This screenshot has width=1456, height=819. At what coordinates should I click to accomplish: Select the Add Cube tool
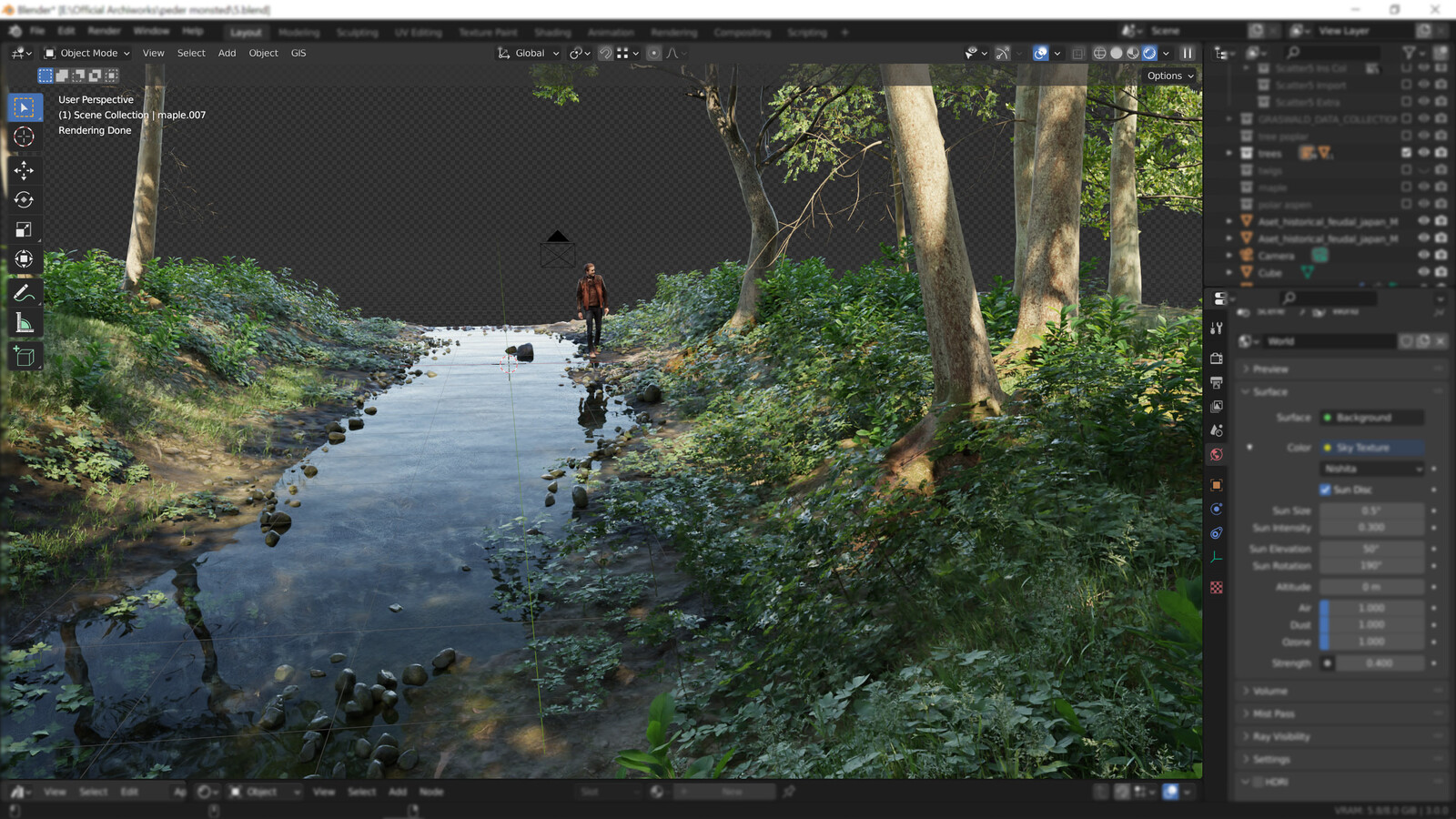25,357
